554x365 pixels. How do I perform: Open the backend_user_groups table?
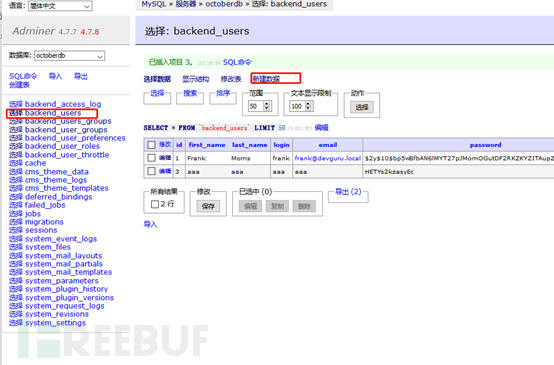(66, 130)
